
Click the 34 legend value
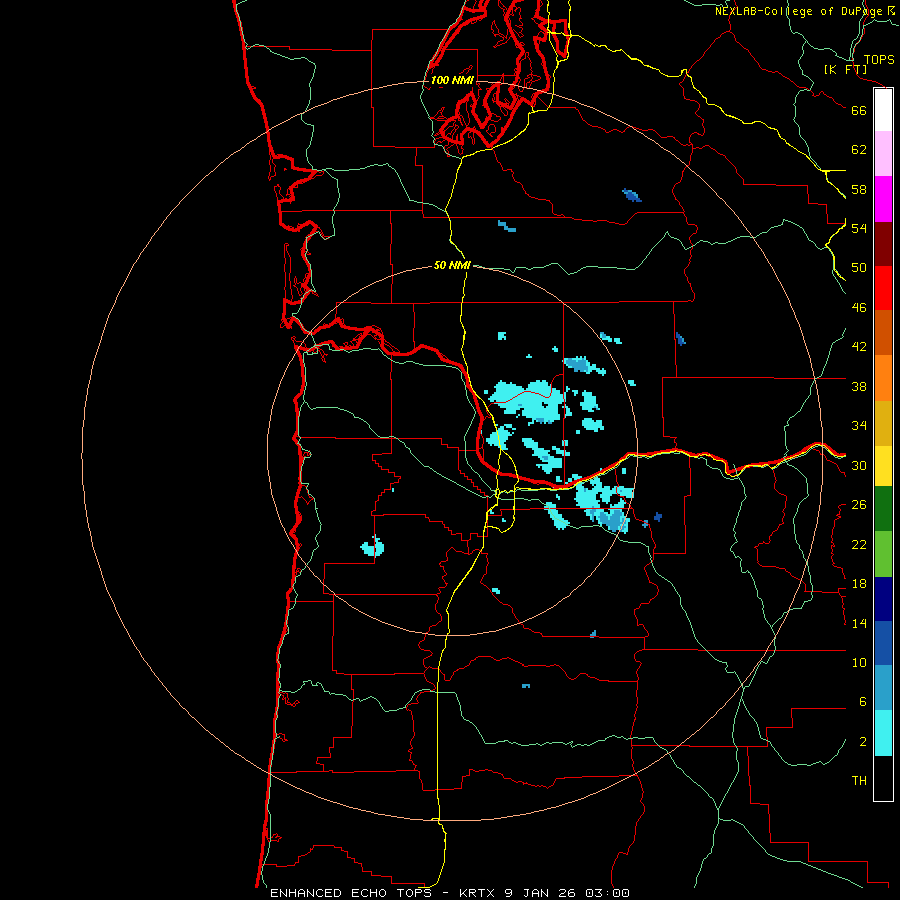859,426
